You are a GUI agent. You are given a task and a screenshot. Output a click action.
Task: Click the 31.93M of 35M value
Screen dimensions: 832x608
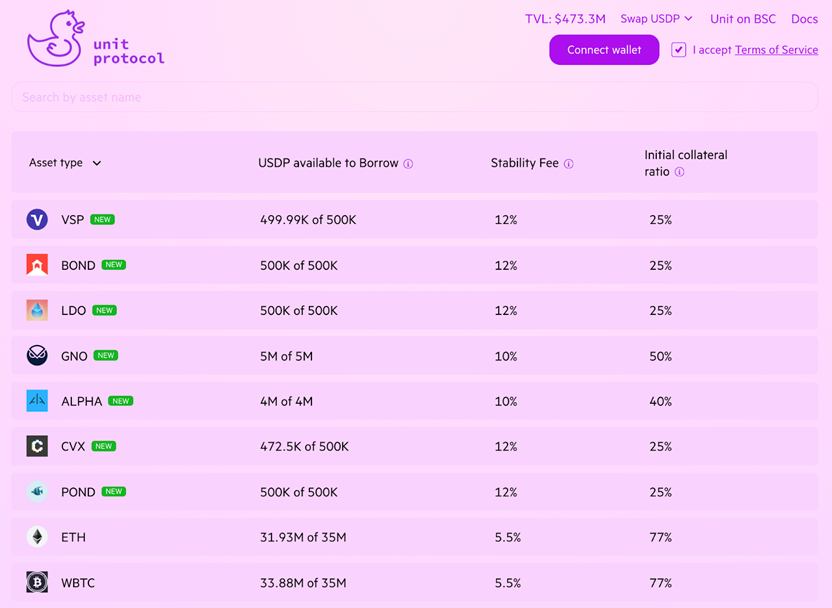pyautogui.click(x=303, y=537)
